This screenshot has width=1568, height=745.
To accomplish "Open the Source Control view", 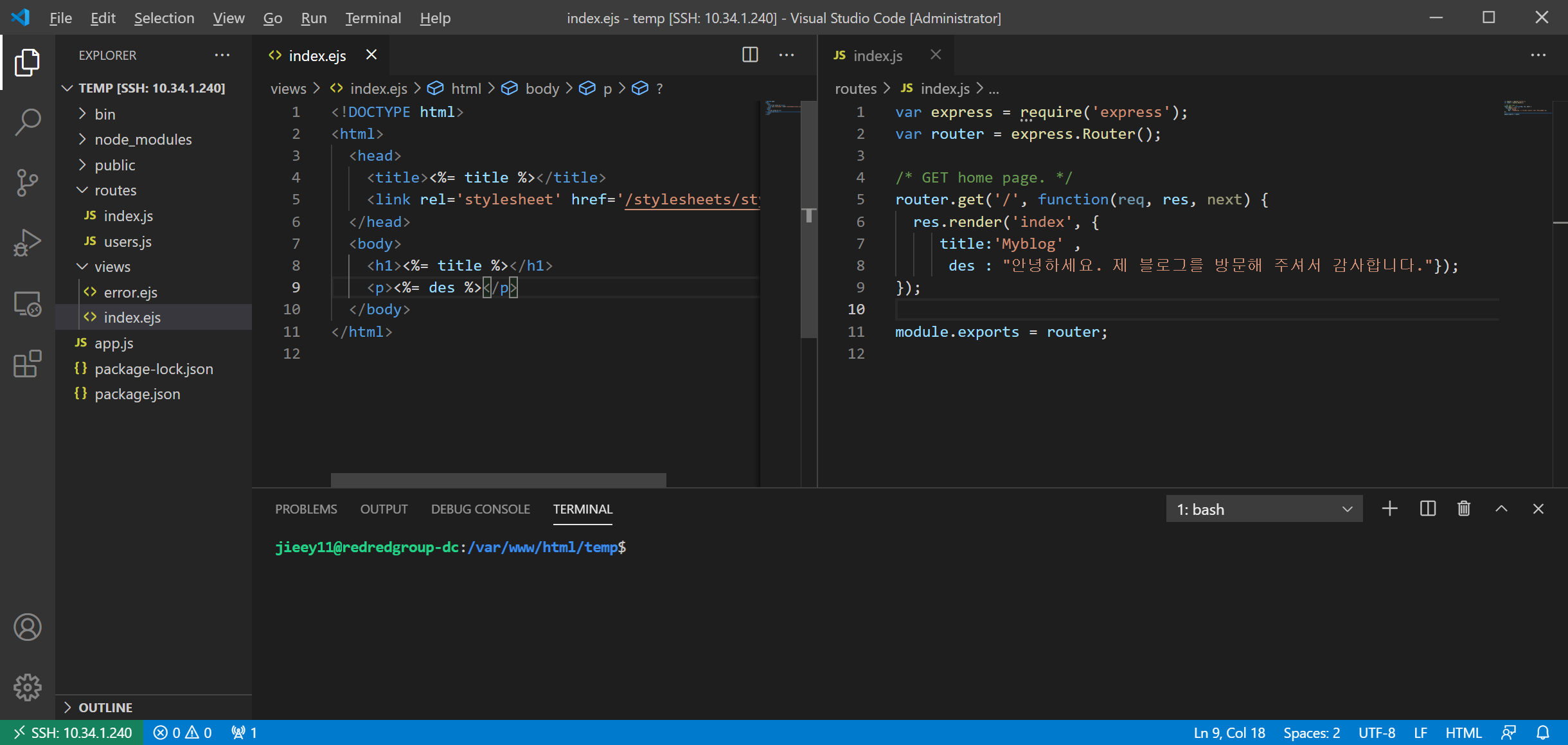I will [27, 183].
